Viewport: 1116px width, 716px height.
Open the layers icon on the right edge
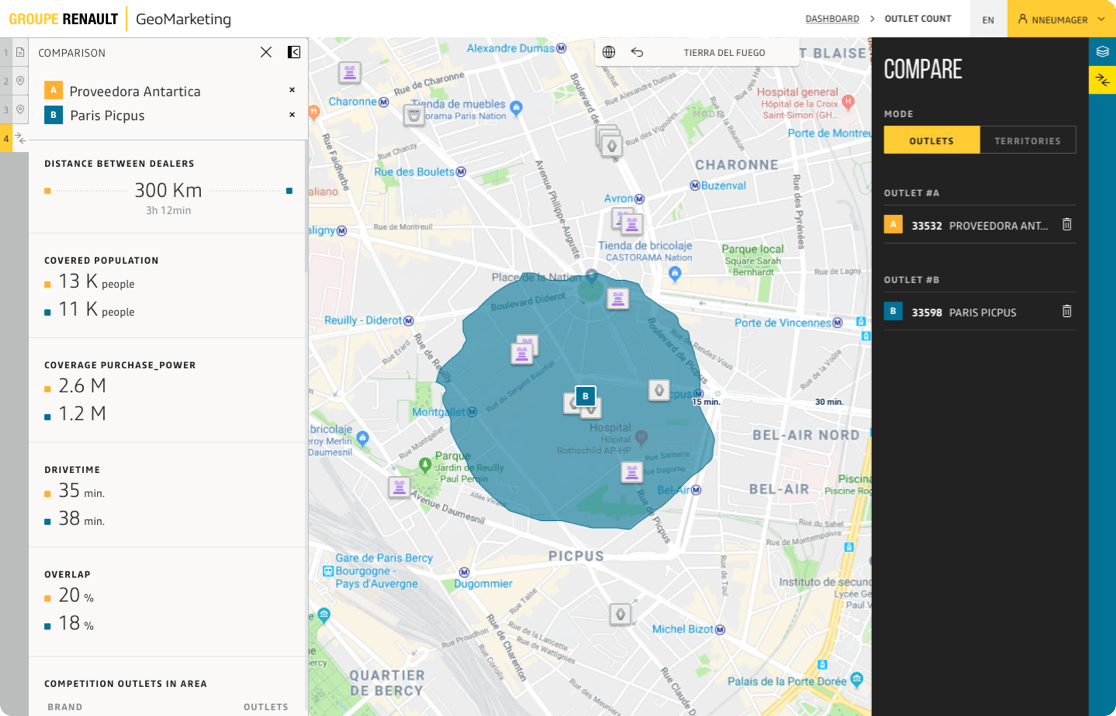[1102, 51]
